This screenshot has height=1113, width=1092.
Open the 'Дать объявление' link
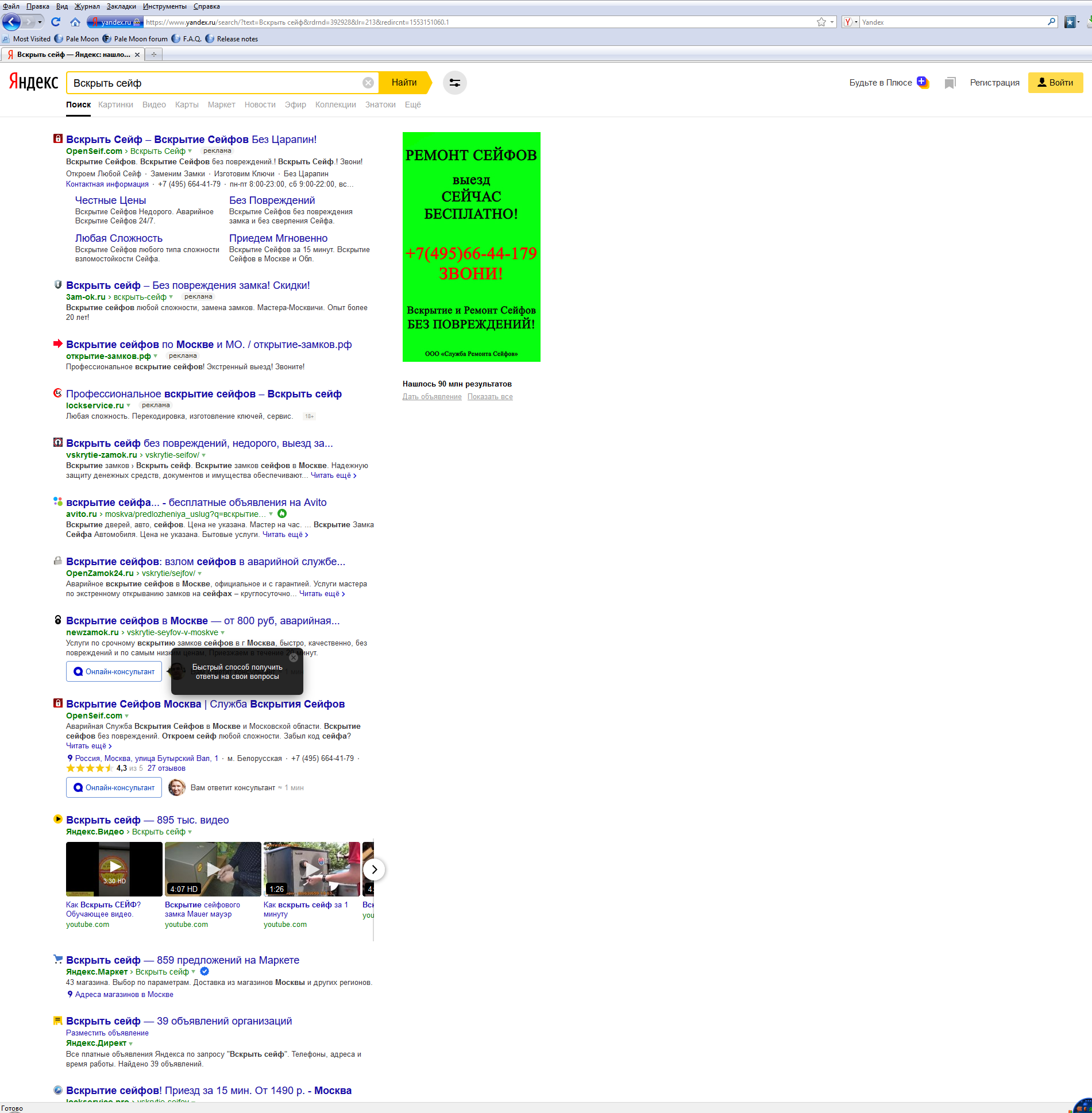coord(432,397)
